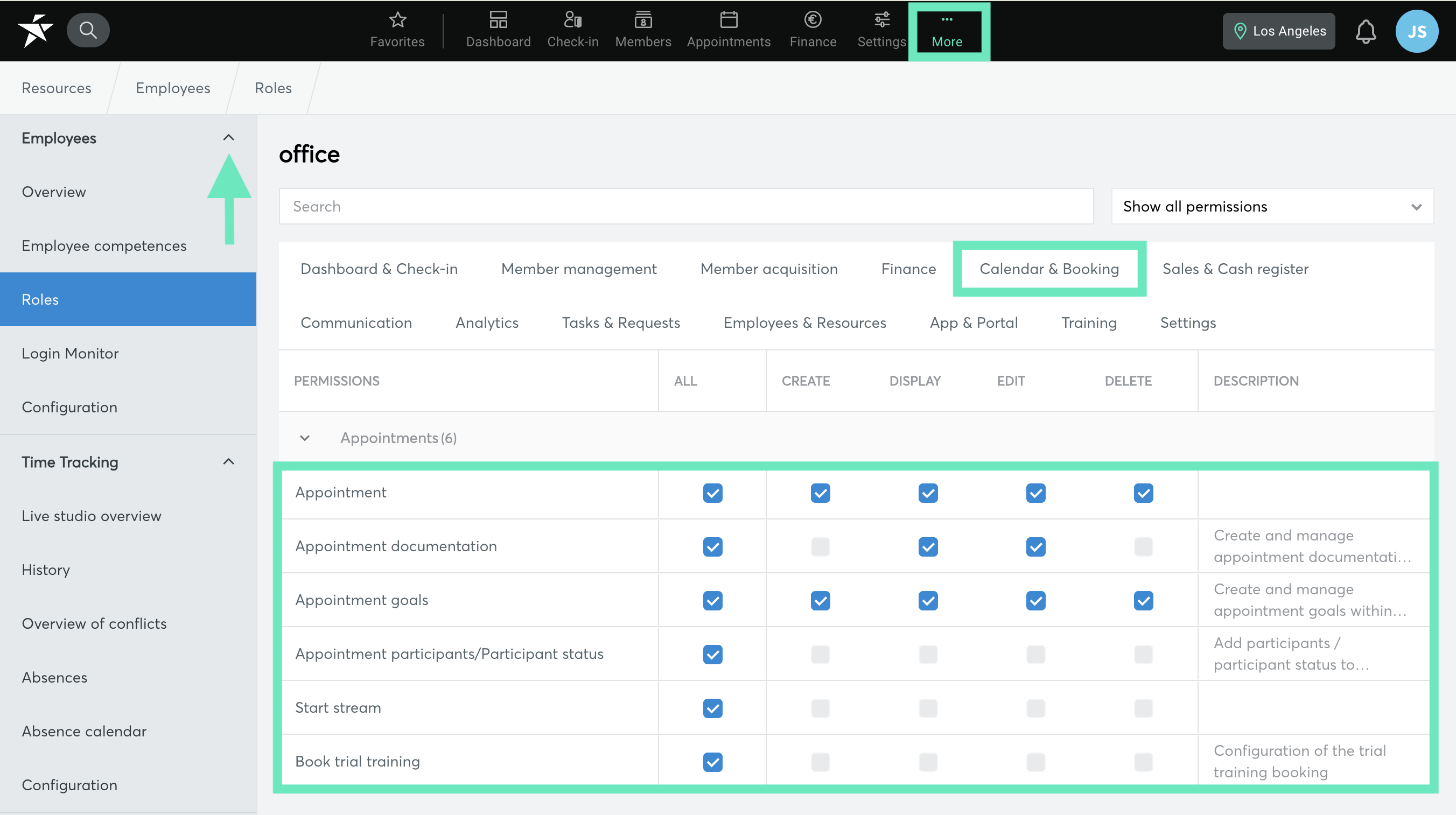
Task: Switch to Sales & Cash register tab
Action: coord(1235,269)
